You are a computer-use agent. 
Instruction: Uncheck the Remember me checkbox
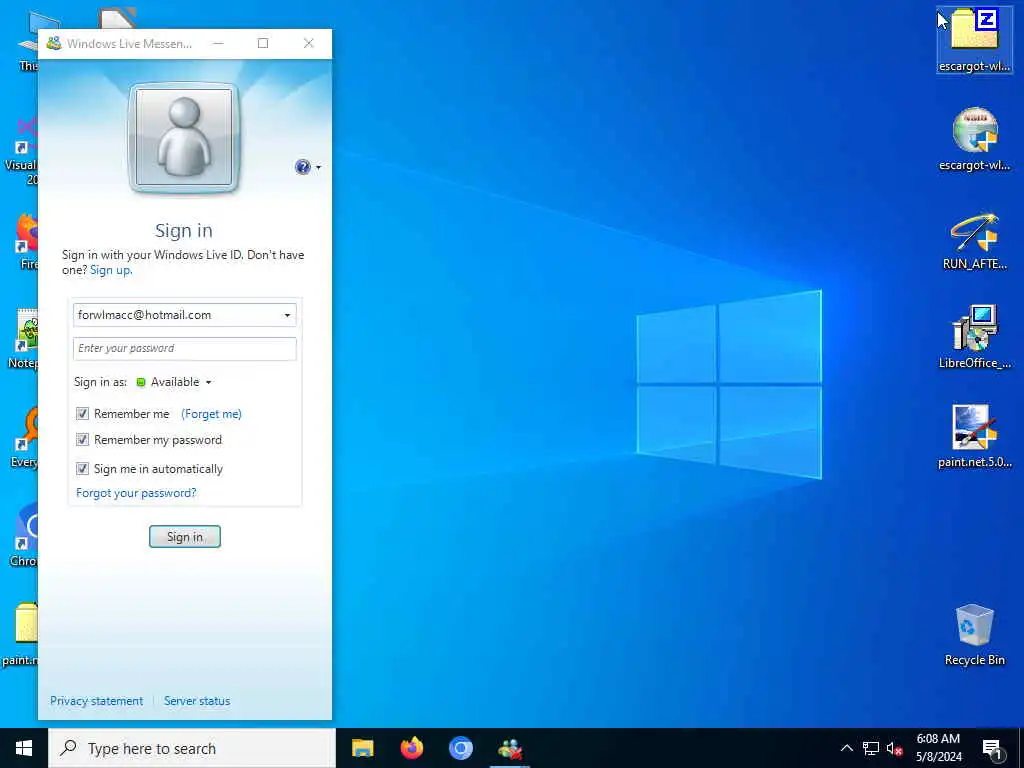tap(82, 413)
